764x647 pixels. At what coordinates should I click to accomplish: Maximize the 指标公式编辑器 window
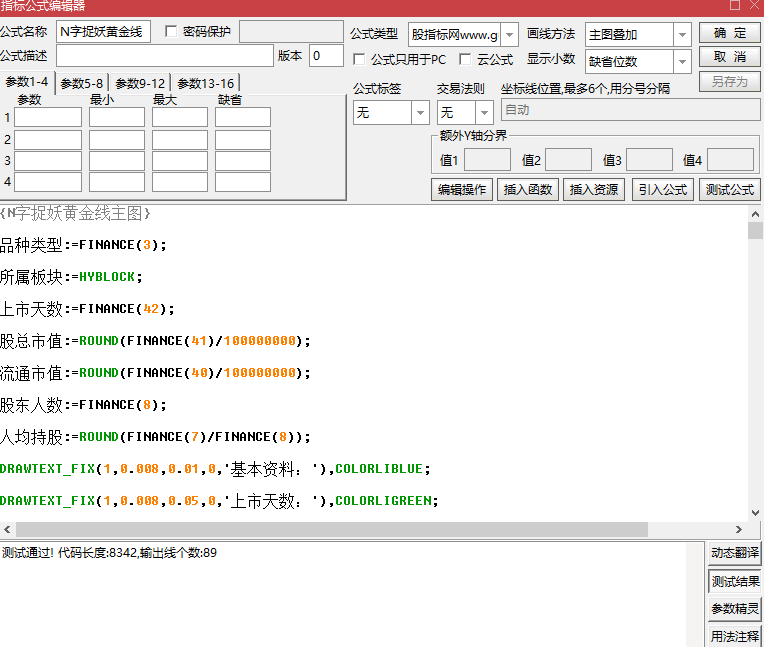pos(735,5)
